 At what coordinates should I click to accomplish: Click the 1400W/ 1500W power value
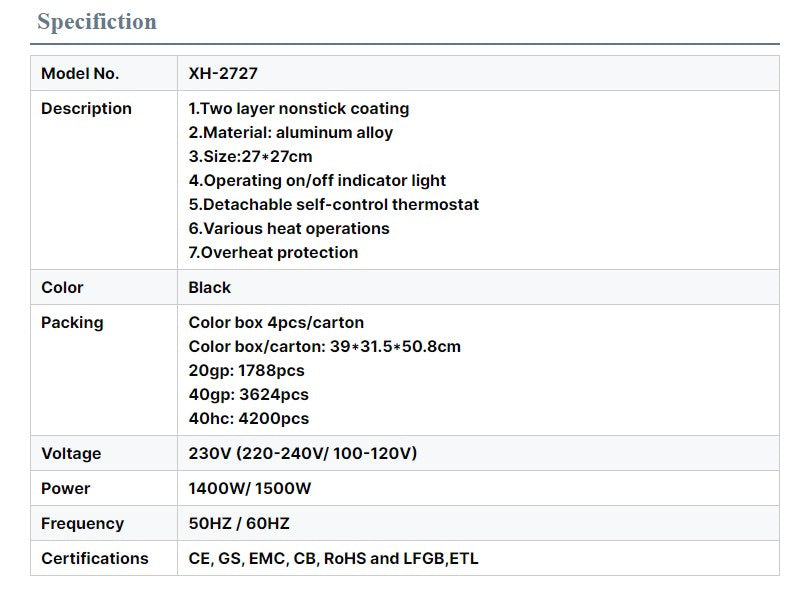click(250, 488)
